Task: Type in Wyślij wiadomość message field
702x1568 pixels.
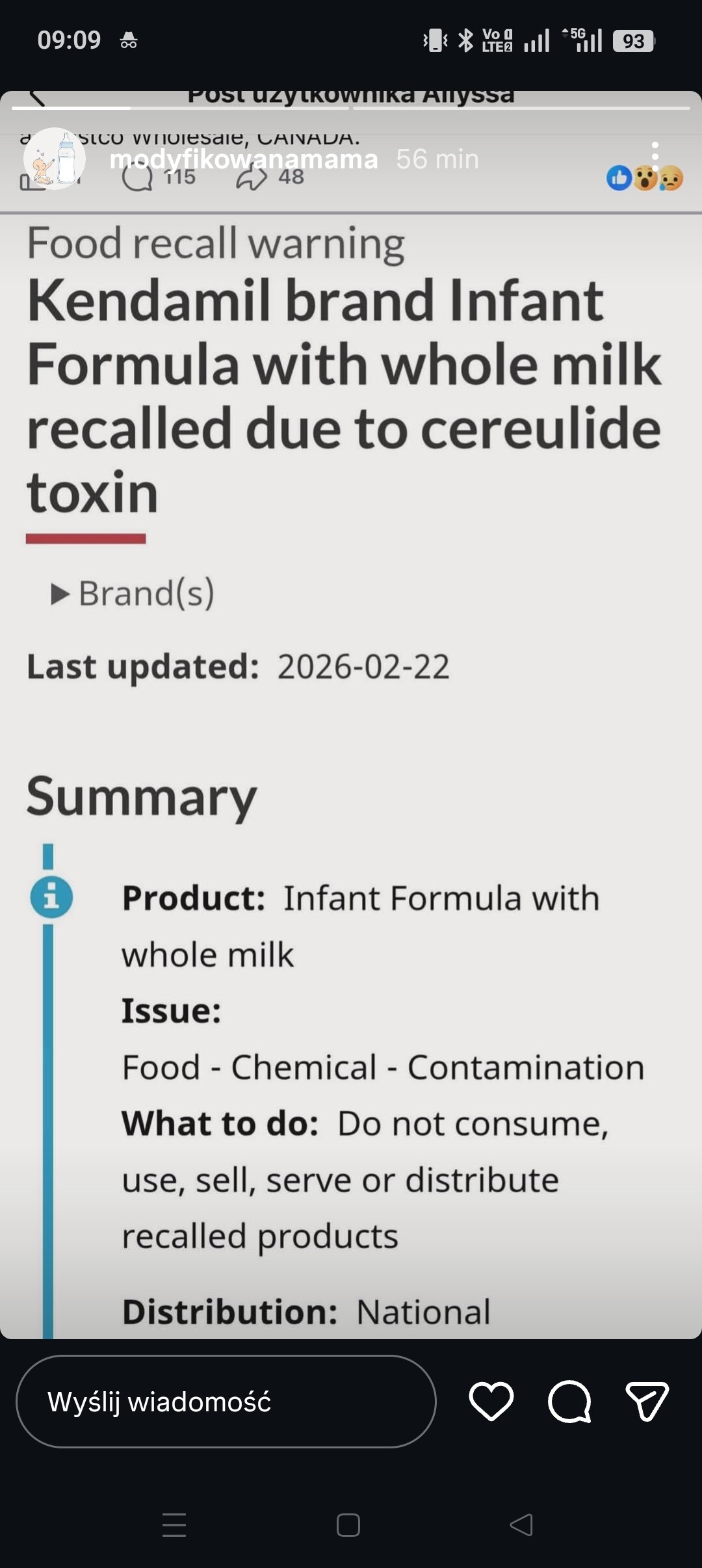Action: tap(226, 1401)
